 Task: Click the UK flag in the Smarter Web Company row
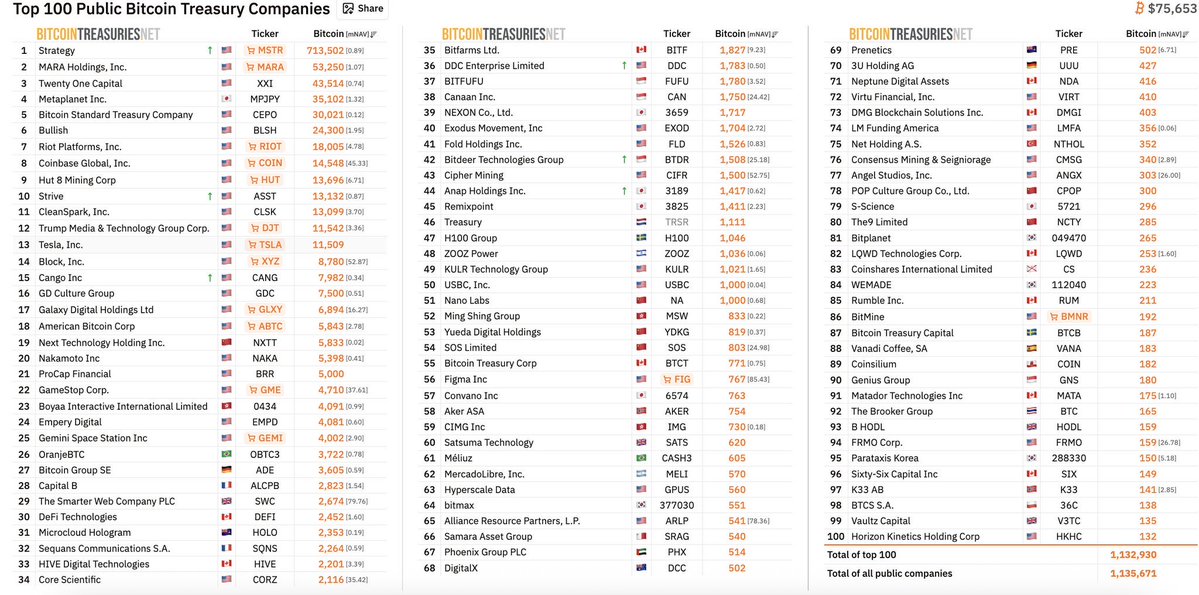[226, 501]
